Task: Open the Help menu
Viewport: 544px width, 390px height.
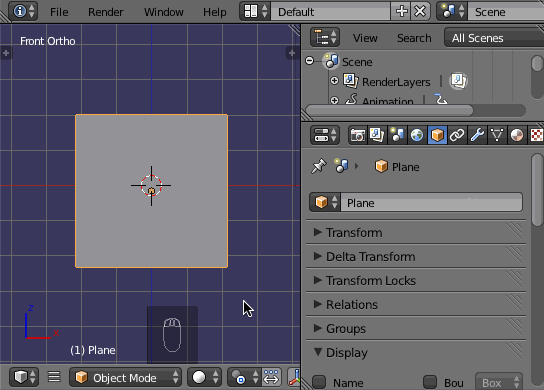Action: pyautogui.click(x=214, y=12)
